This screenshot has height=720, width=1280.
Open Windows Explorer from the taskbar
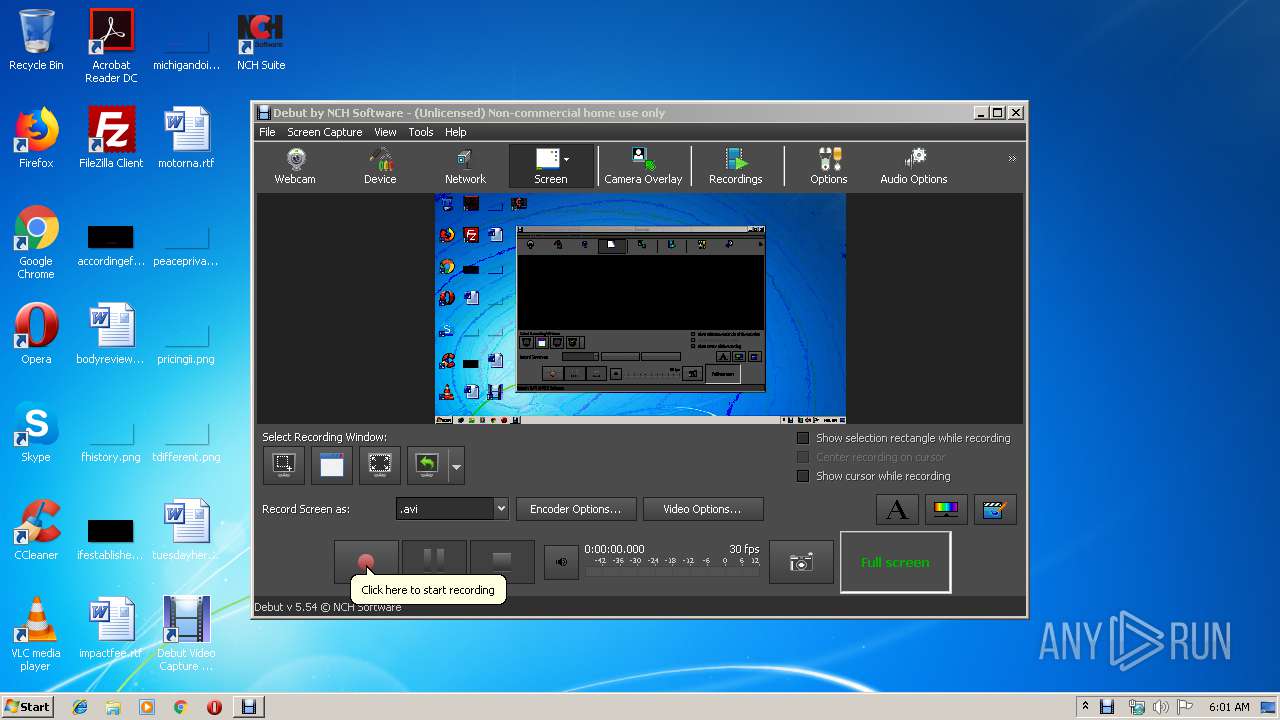[x=113, y=707]
